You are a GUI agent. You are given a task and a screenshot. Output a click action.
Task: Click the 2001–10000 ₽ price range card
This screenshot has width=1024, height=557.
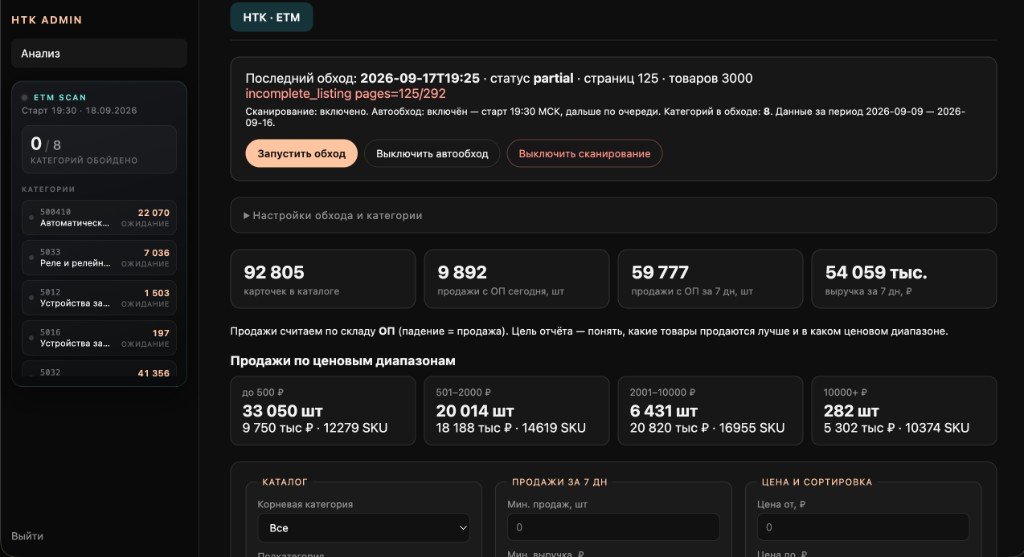tap(711, 411)
